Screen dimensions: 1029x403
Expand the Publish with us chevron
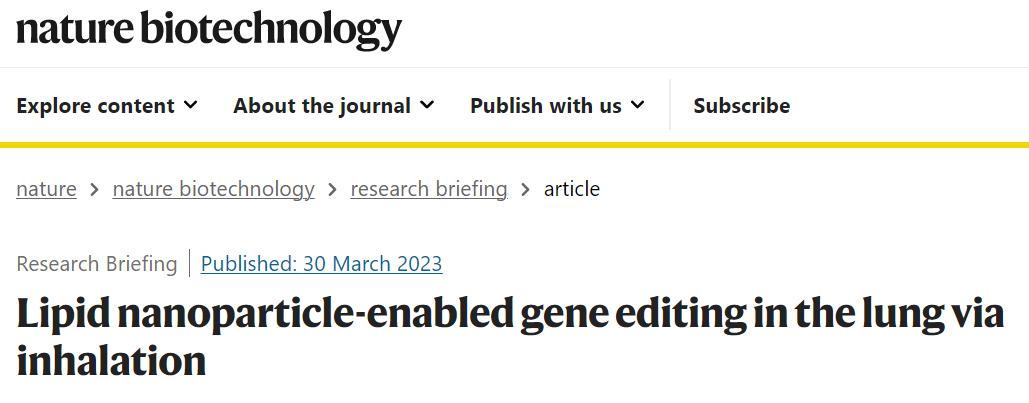(638, 105)
